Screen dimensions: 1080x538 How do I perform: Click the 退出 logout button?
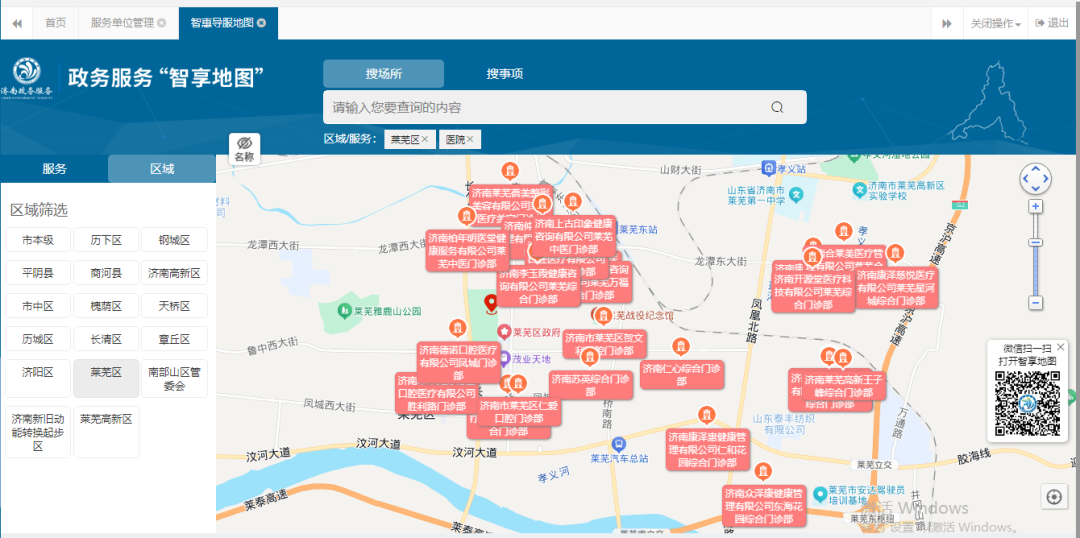1052,23
